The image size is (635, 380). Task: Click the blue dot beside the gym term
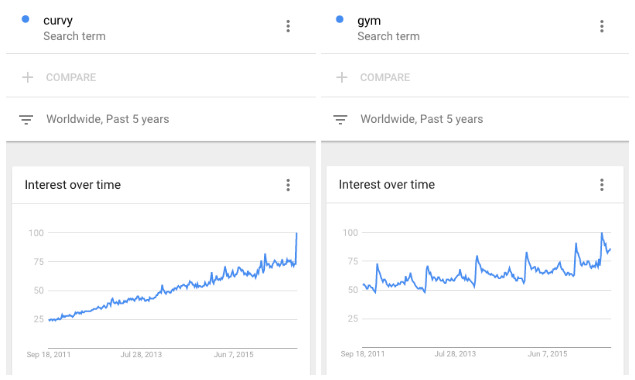339,19
